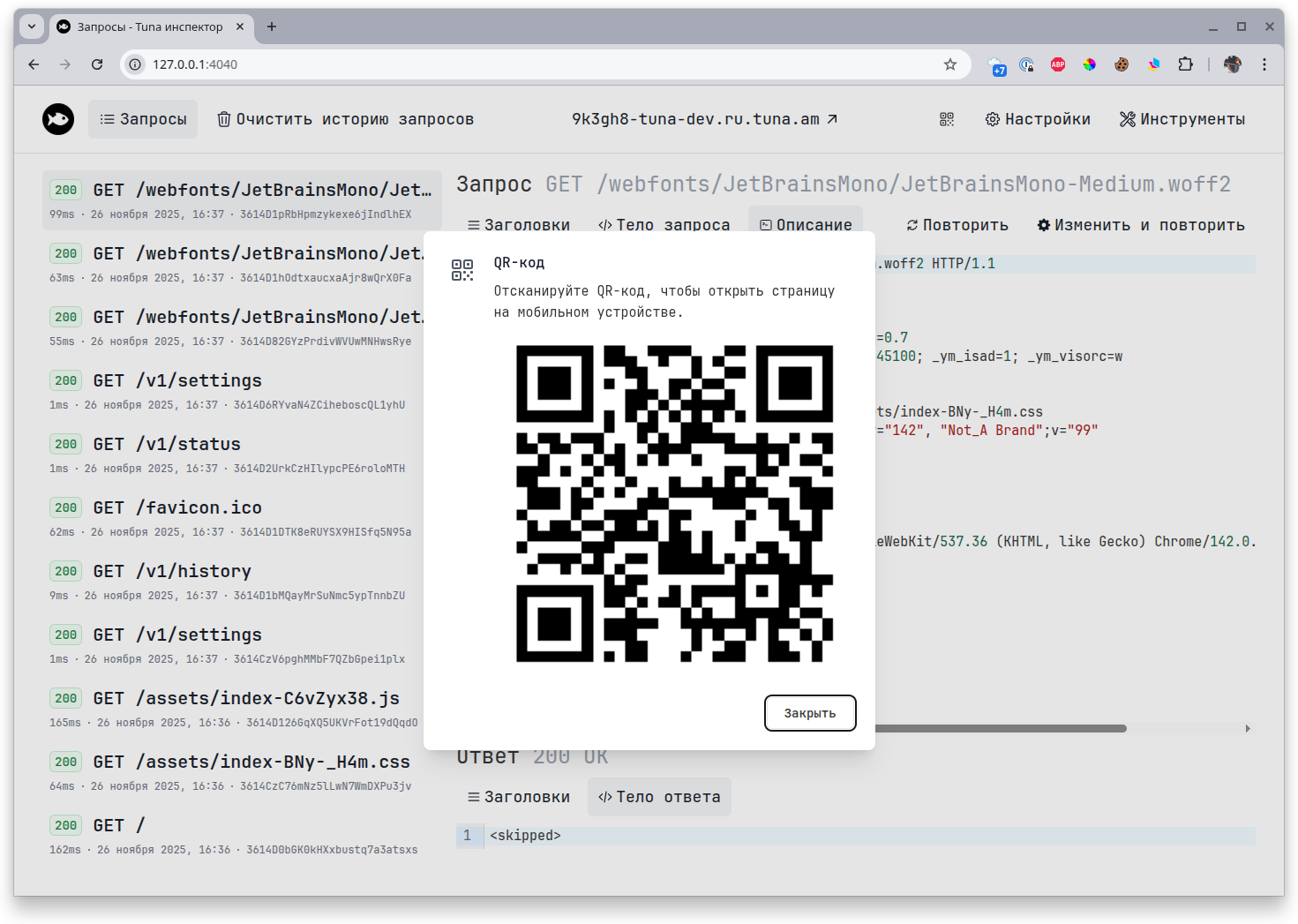Click the external link arrow beside the tunnel domain
This screenshot has width=1298, height=924.
click(x=830, y=118)
